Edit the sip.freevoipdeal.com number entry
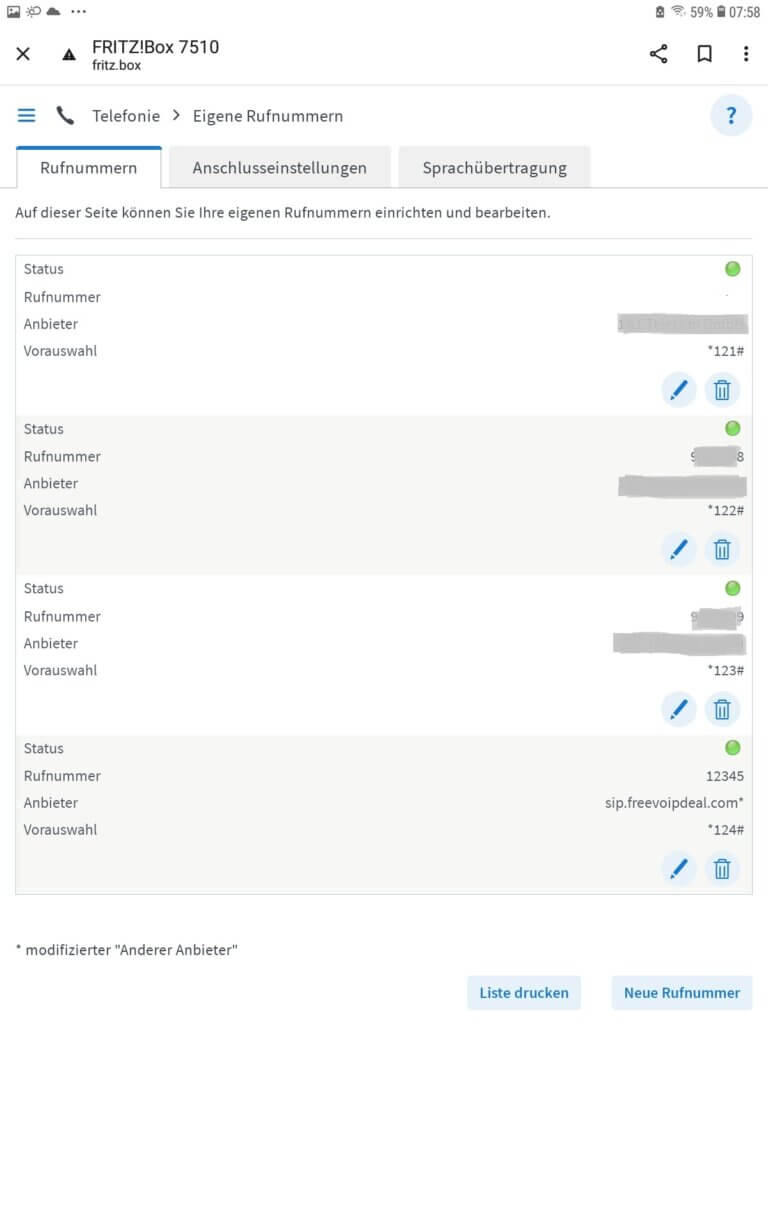This screenshot has height=1229, width=768. [679, 869]
